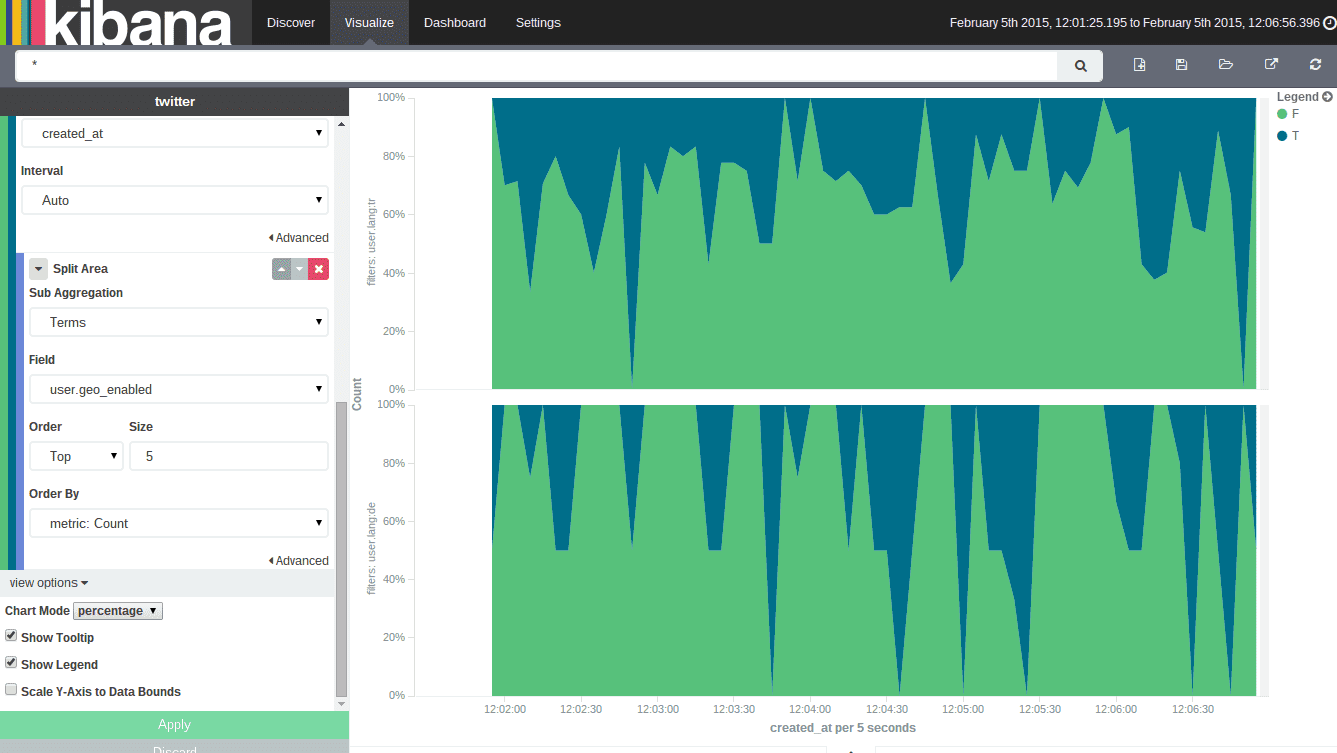Expand Advanced options under Order By
Screen dimensions: 1337x753
[299, 561]
